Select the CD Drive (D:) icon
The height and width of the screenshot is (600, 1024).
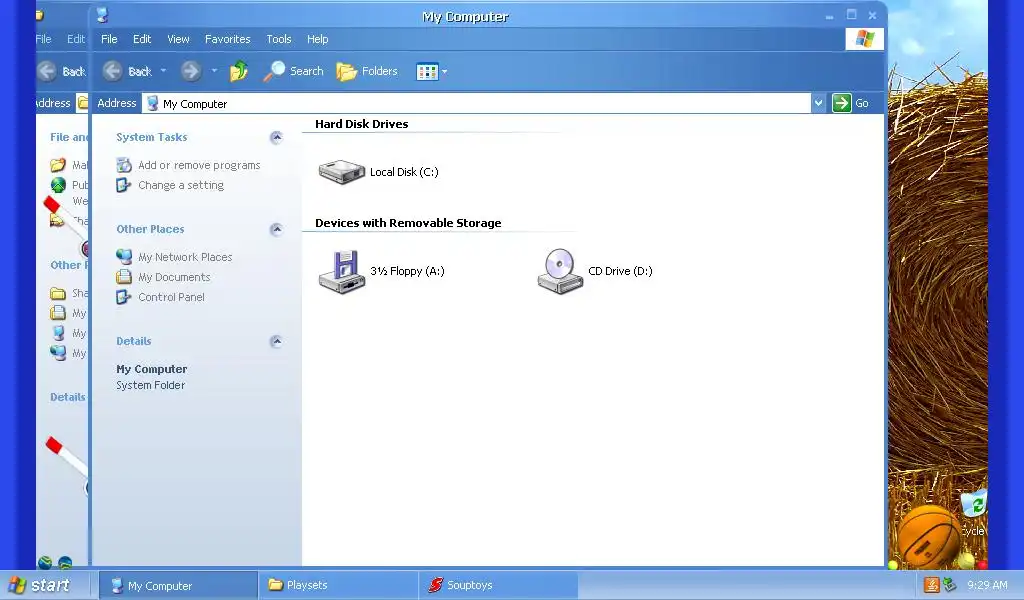560,272
